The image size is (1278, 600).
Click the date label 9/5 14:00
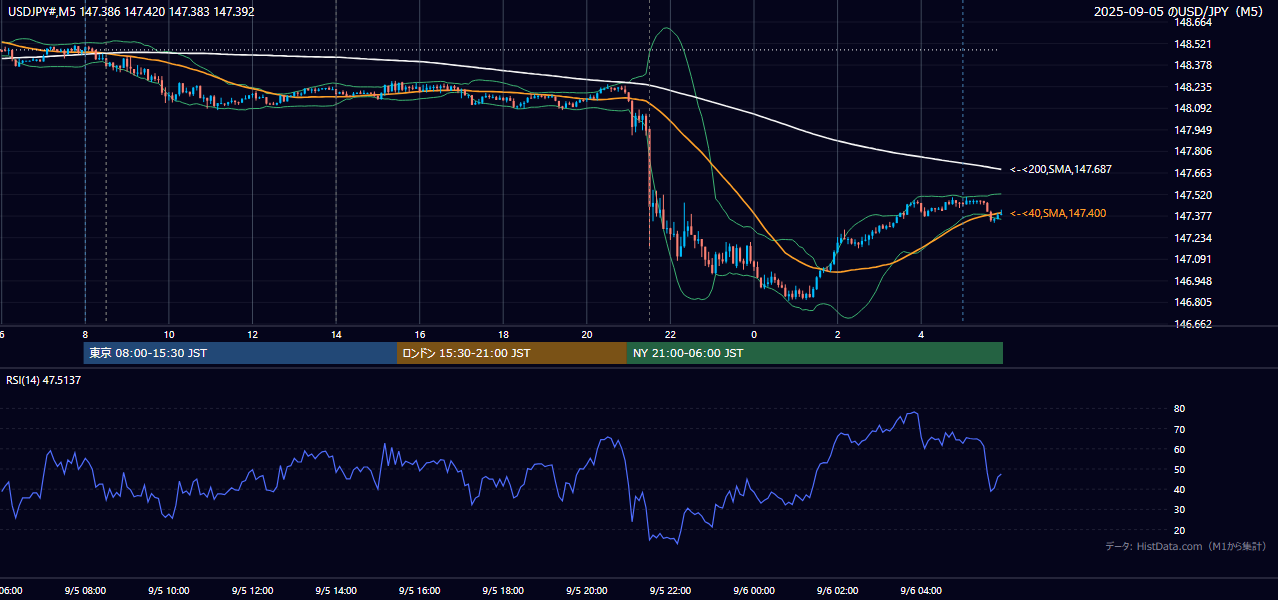[x=336, y=591]
